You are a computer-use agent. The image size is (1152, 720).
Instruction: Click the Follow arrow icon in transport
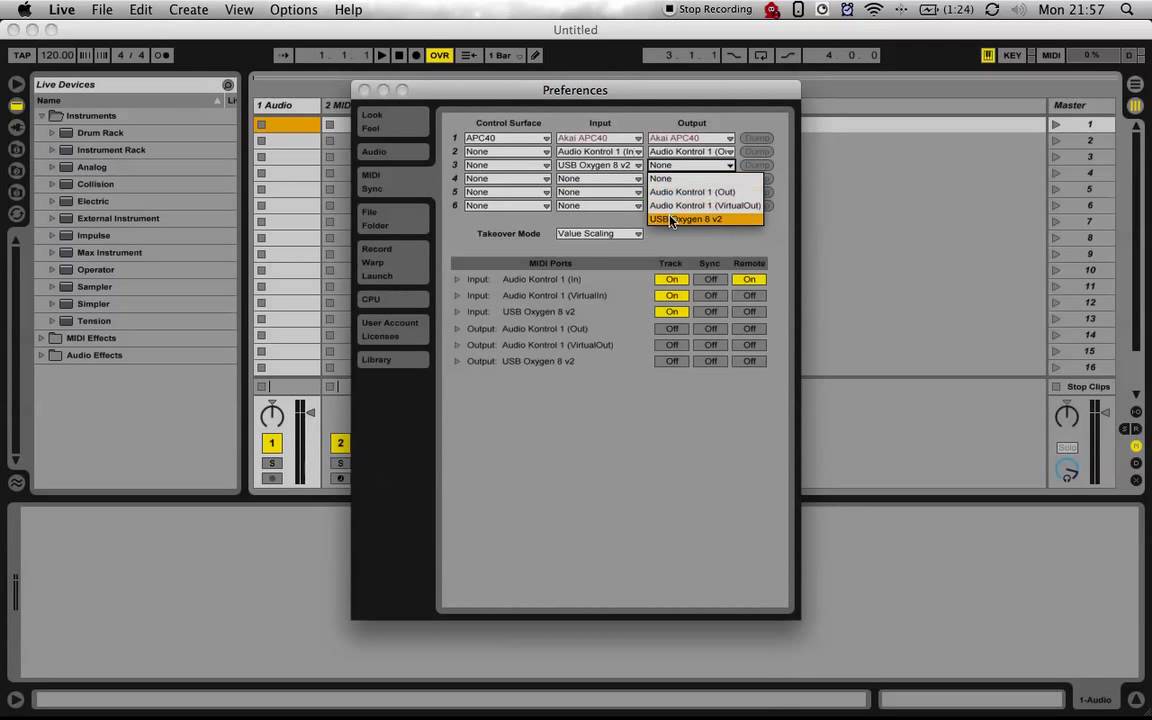point(284,55)
